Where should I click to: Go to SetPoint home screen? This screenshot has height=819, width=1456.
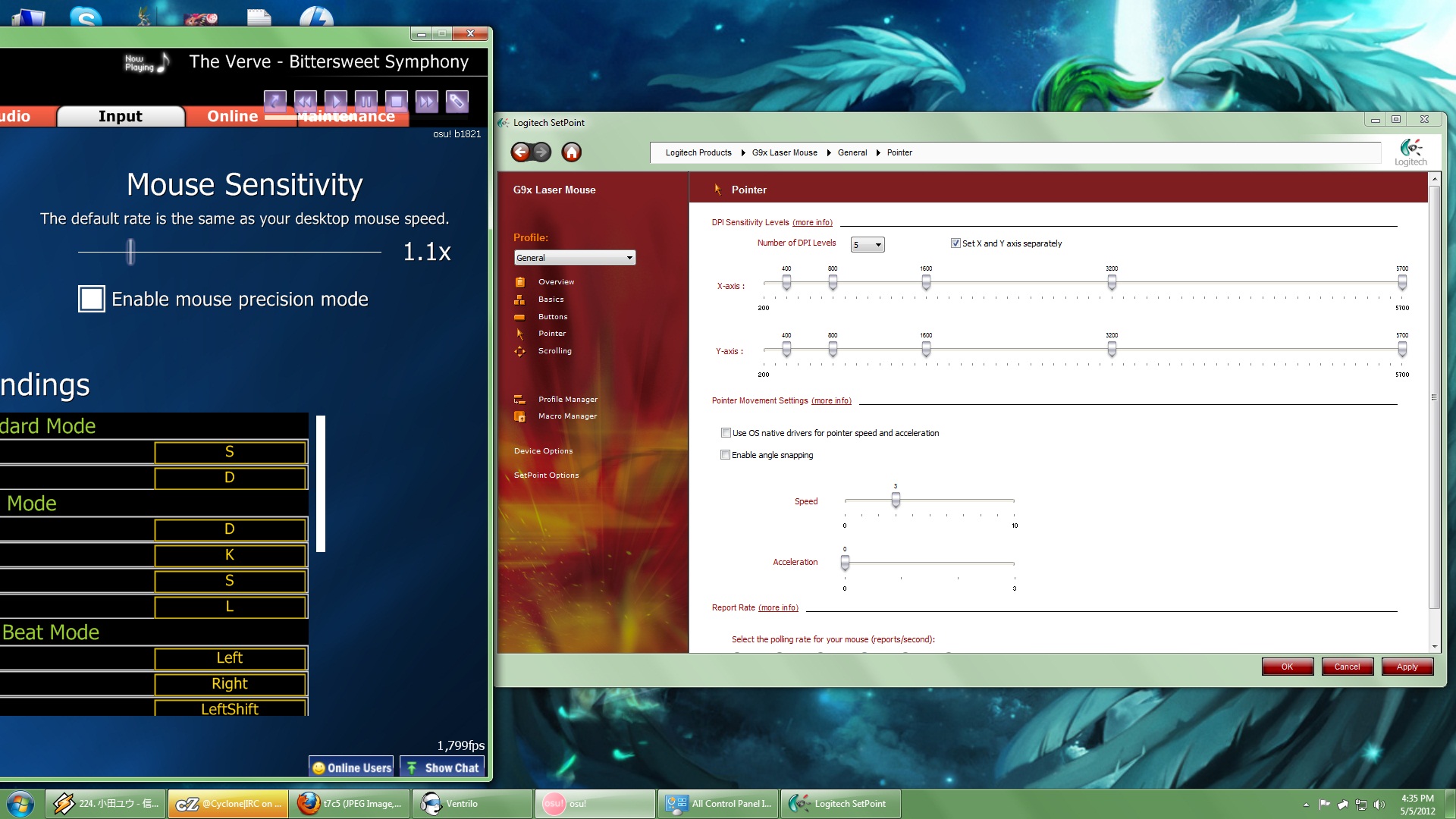[572, 152]
